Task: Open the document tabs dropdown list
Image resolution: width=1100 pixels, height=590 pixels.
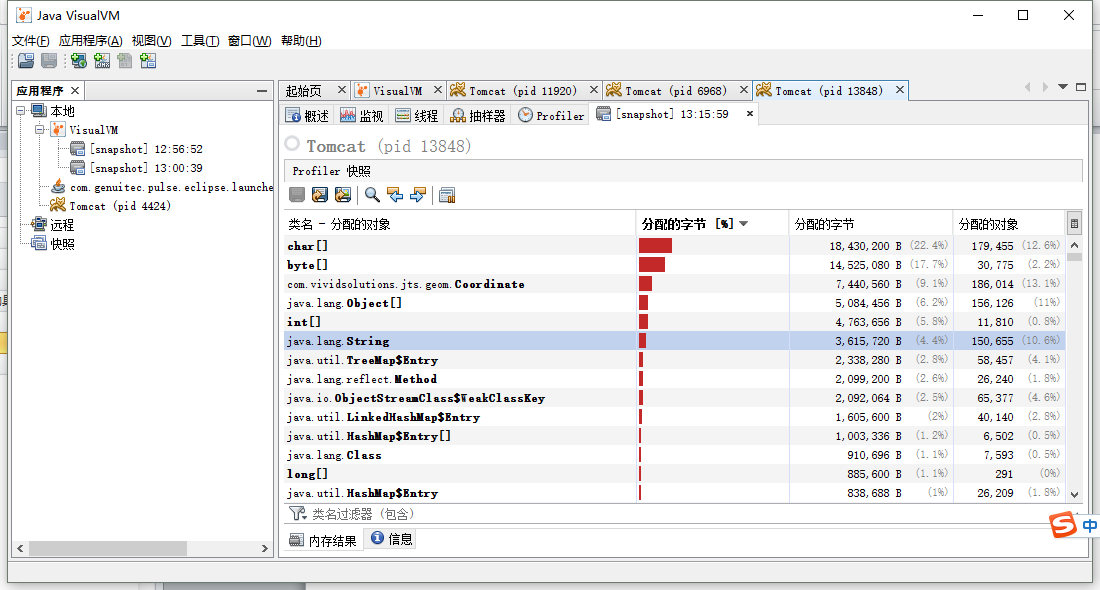Action: 1063,87
